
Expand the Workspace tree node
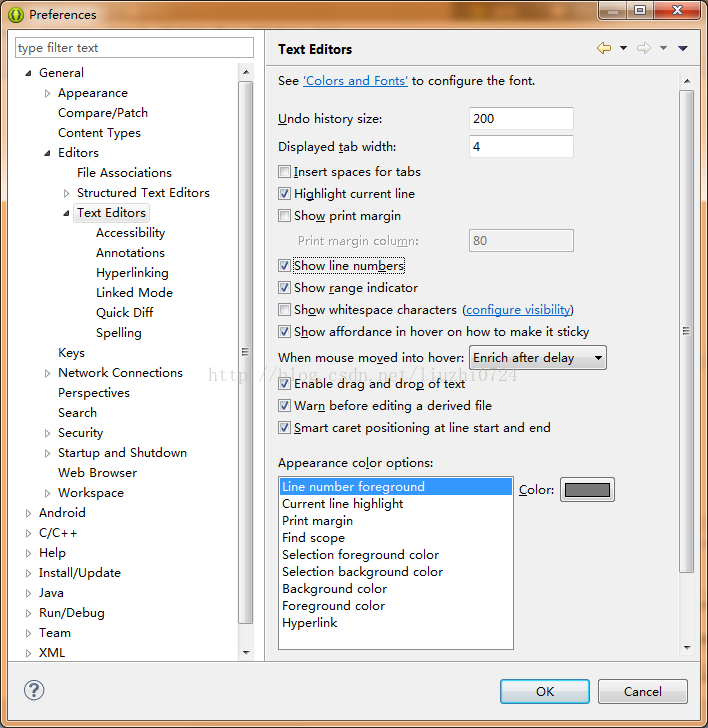[47, 493]
